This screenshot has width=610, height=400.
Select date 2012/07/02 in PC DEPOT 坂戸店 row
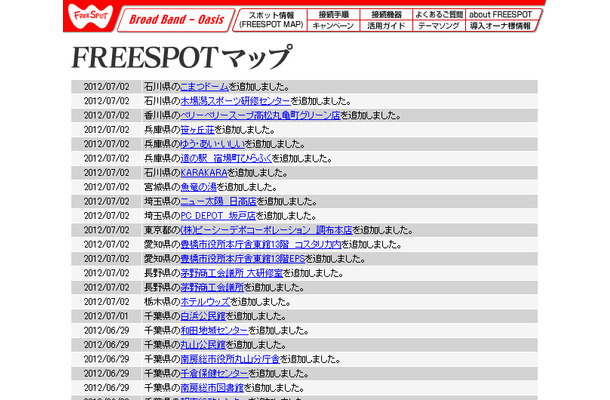pos(107,216)
